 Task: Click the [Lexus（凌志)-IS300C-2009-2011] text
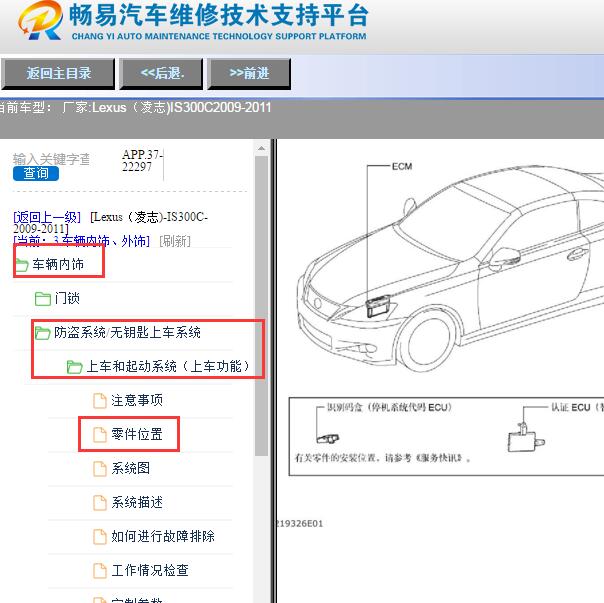110,223
